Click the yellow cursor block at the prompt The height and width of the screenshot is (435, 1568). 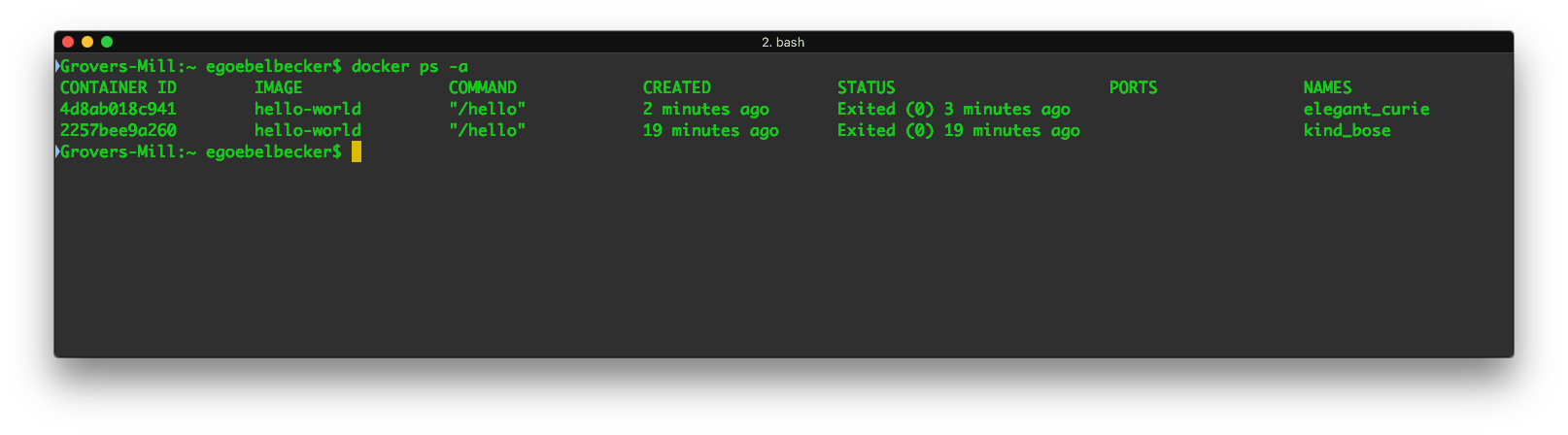(357, 151)
